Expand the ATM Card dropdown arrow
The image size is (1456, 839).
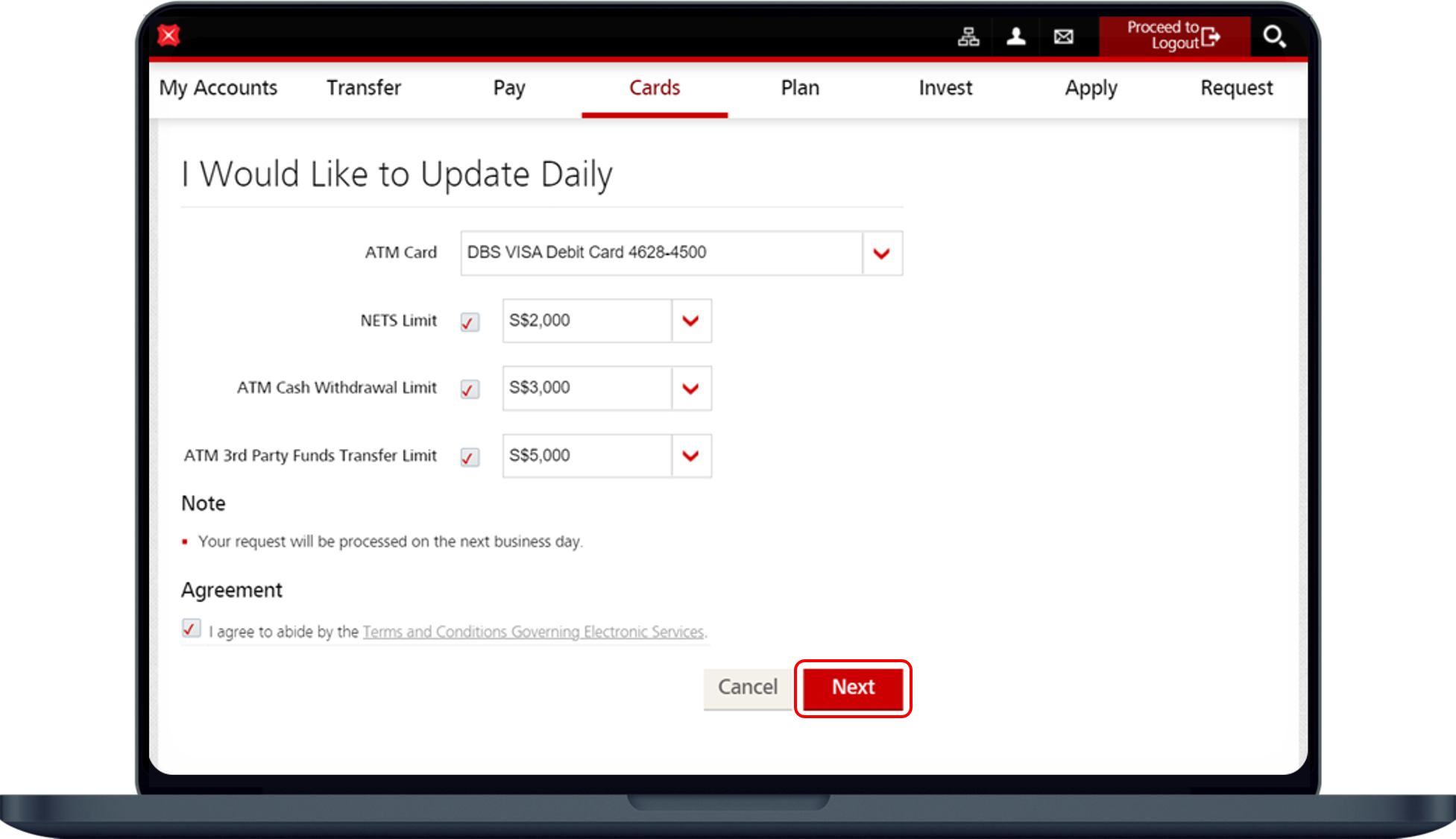tap(881, 254)
